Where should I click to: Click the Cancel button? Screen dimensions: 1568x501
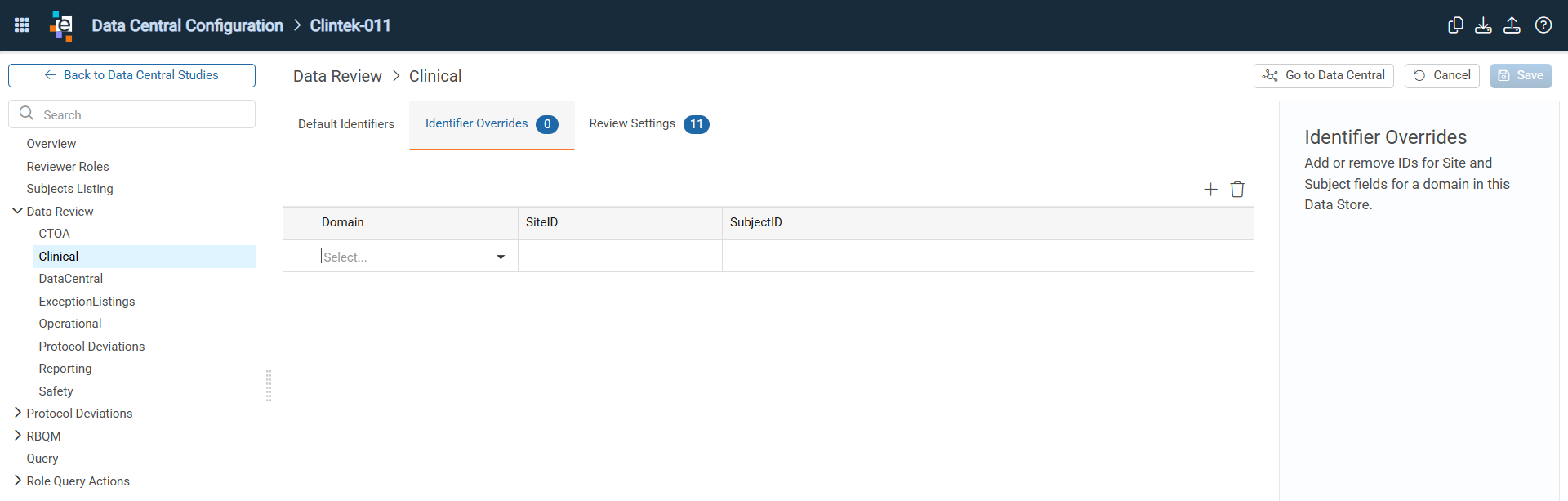click(x=1442, y=75)
